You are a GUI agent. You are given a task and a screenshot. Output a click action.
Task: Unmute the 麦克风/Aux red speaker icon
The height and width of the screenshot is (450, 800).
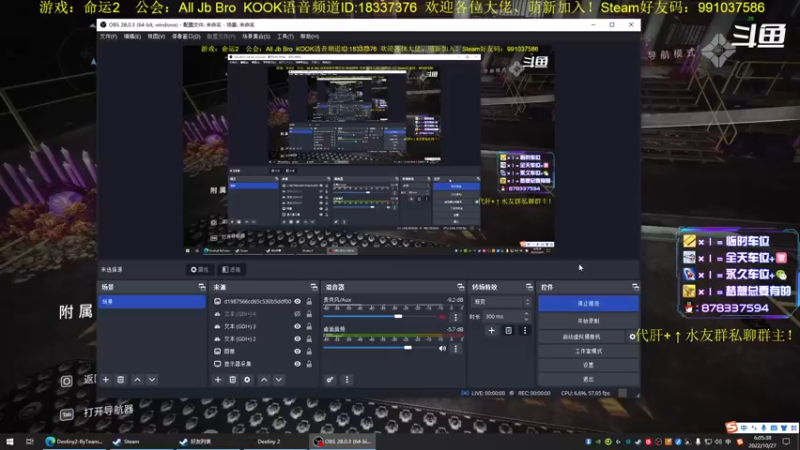(442, 317)
